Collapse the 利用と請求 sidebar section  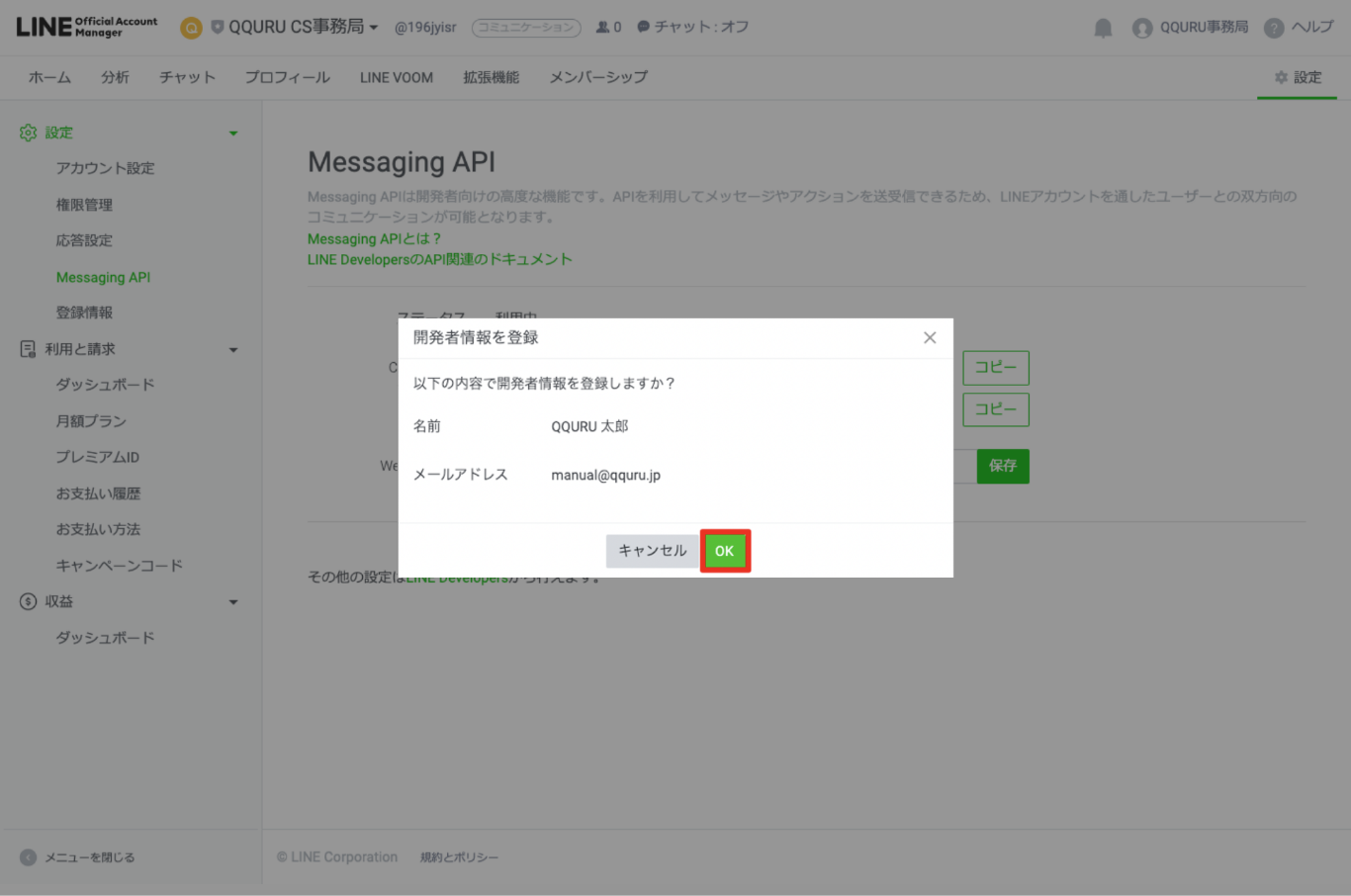(233, 350)
